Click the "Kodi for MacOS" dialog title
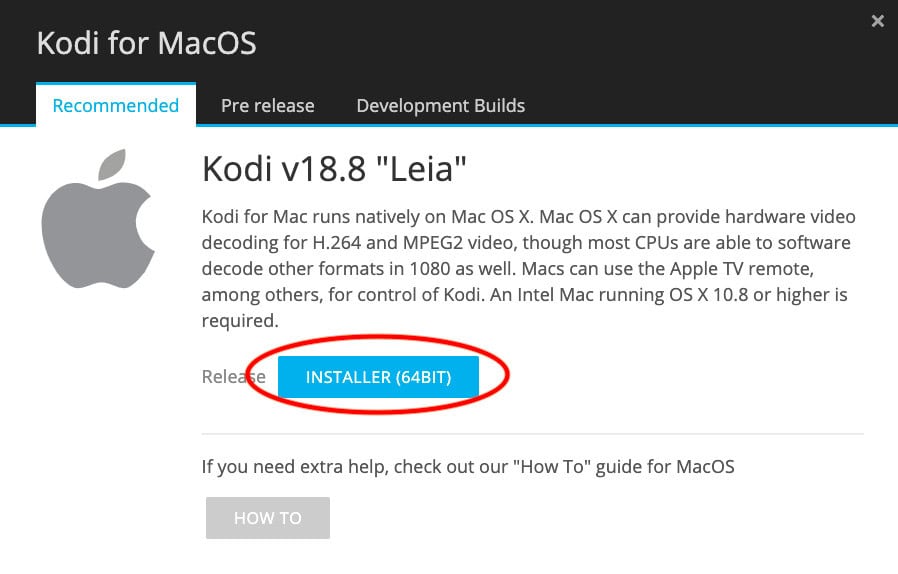 tap(147, 43)
